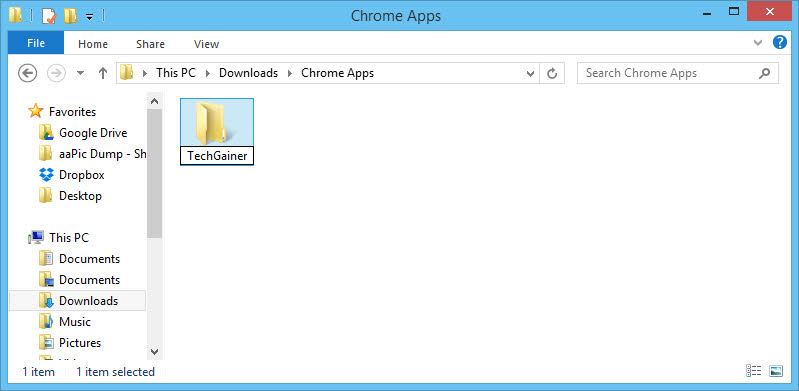Open the recent locations dropdown arrow
The image size is (799, 391).
(x=80, y=73)
